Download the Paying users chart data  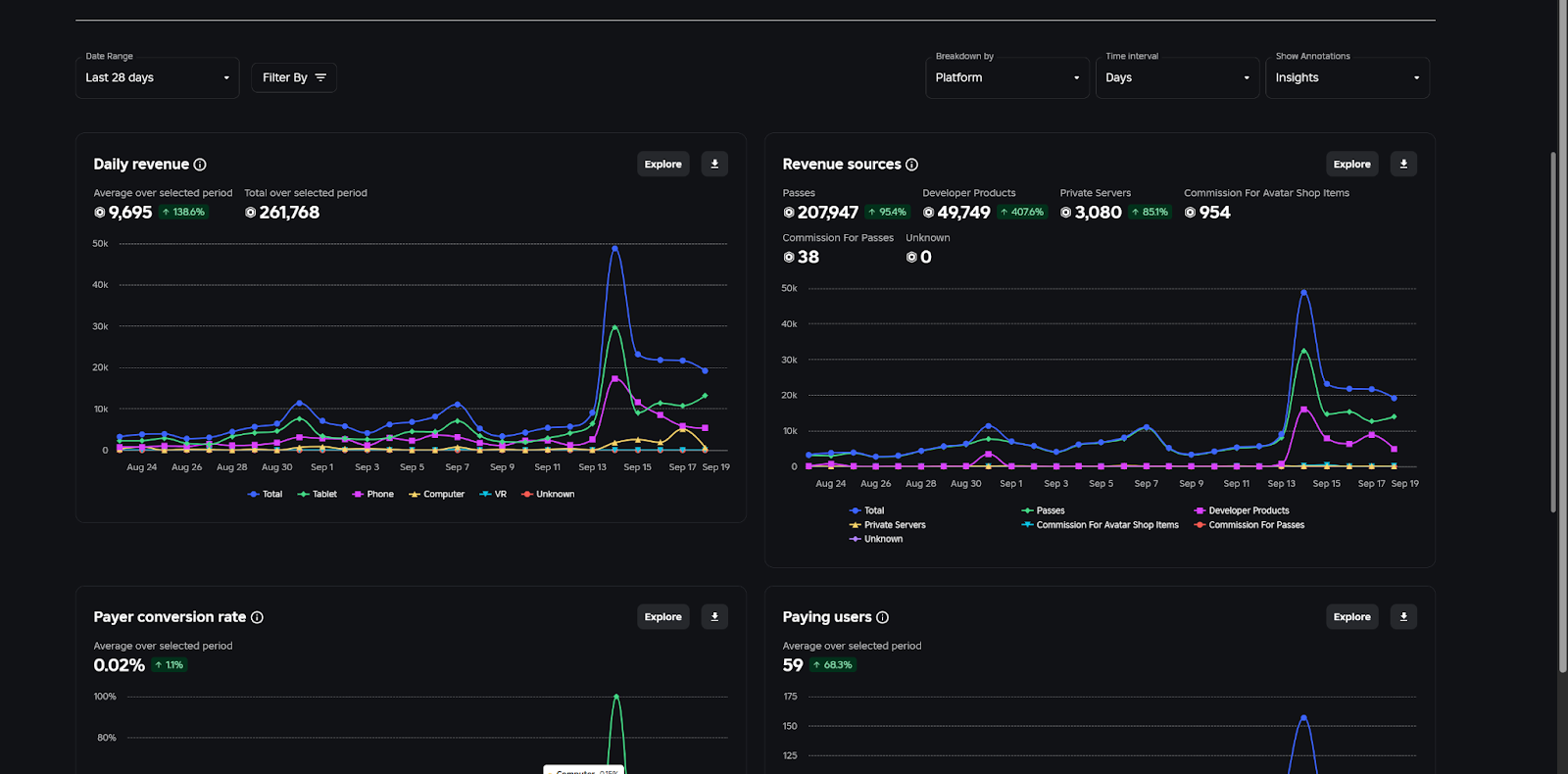[1403, 617]
